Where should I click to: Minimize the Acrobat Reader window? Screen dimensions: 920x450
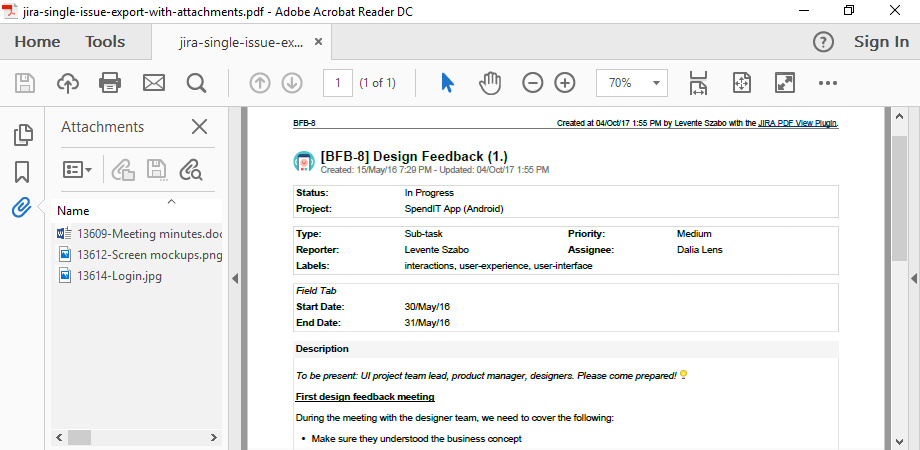click(803, 10)
